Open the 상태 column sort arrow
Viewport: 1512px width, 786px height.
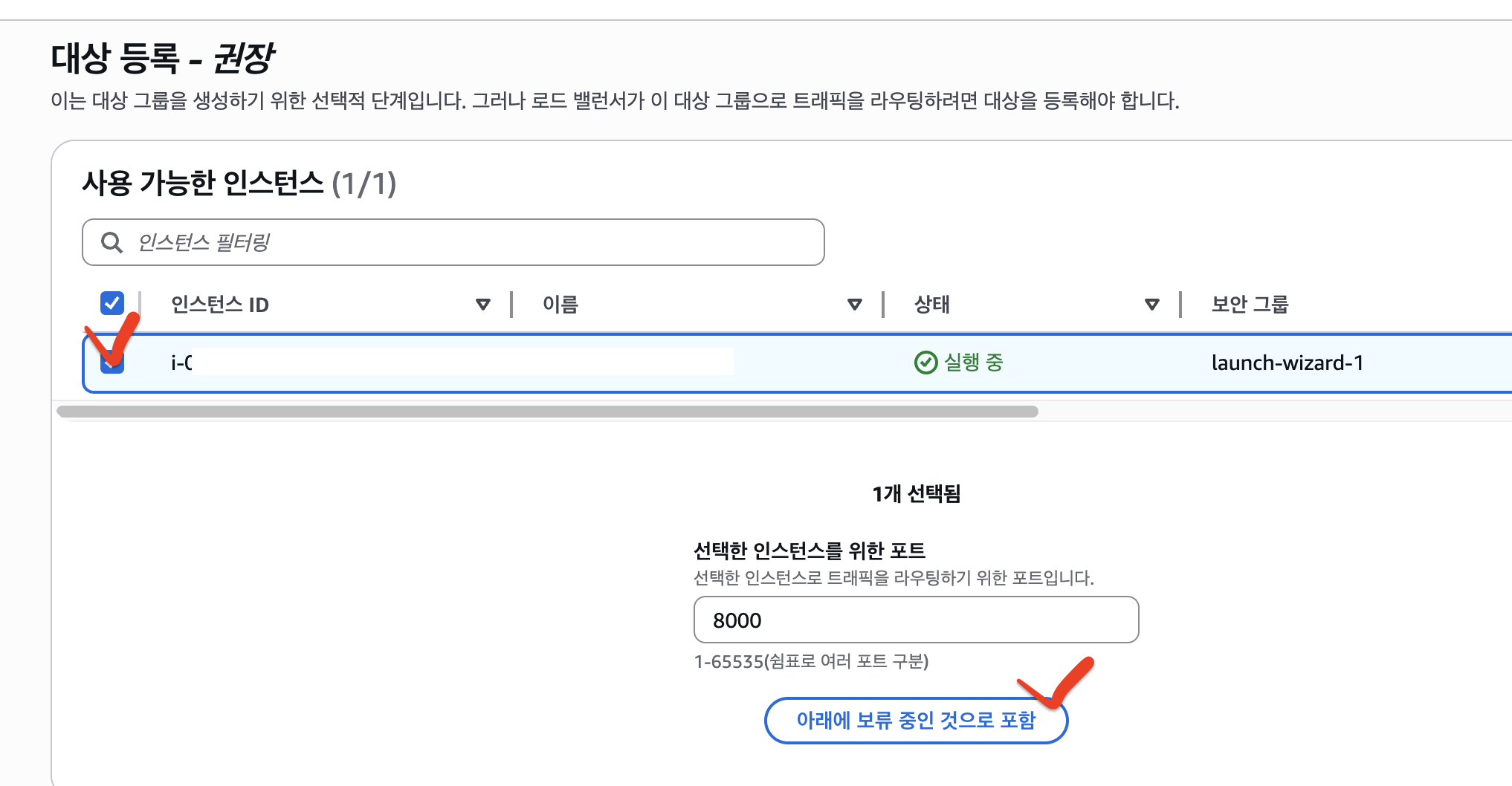tap(1152, 305)
